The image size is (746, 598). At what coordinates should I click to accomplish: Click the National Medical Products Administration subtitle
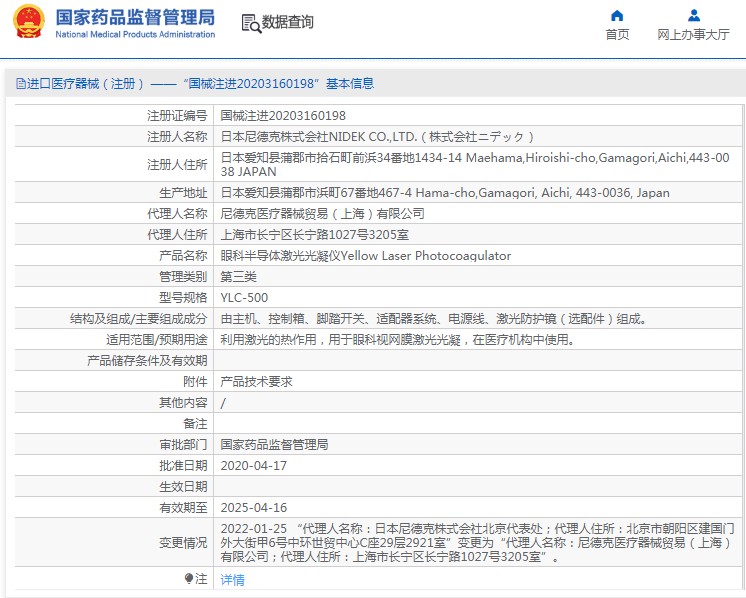coord(135,35)
